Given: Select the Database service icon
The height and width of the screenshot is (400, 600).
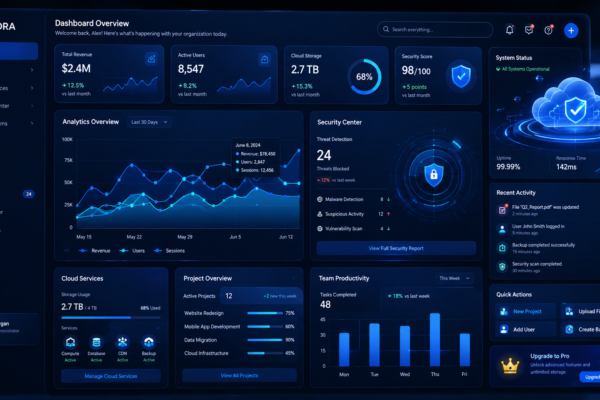Looking at the screenshot, I should [96, 341].
